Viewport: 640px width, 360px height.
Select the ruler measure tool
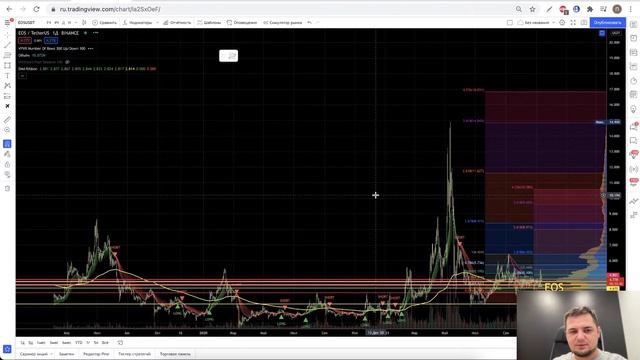[x=7, y=120]
